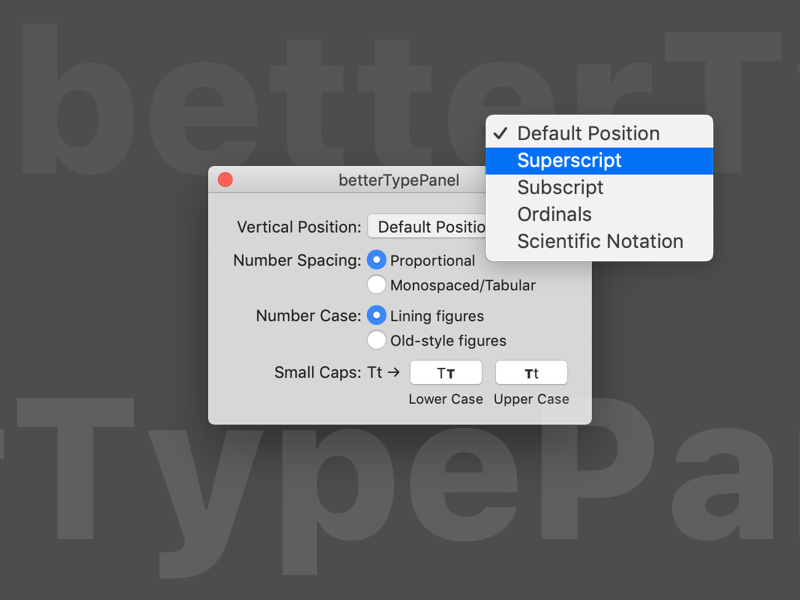
Task: Click the Number Spacing label
Action: (297, 260)
